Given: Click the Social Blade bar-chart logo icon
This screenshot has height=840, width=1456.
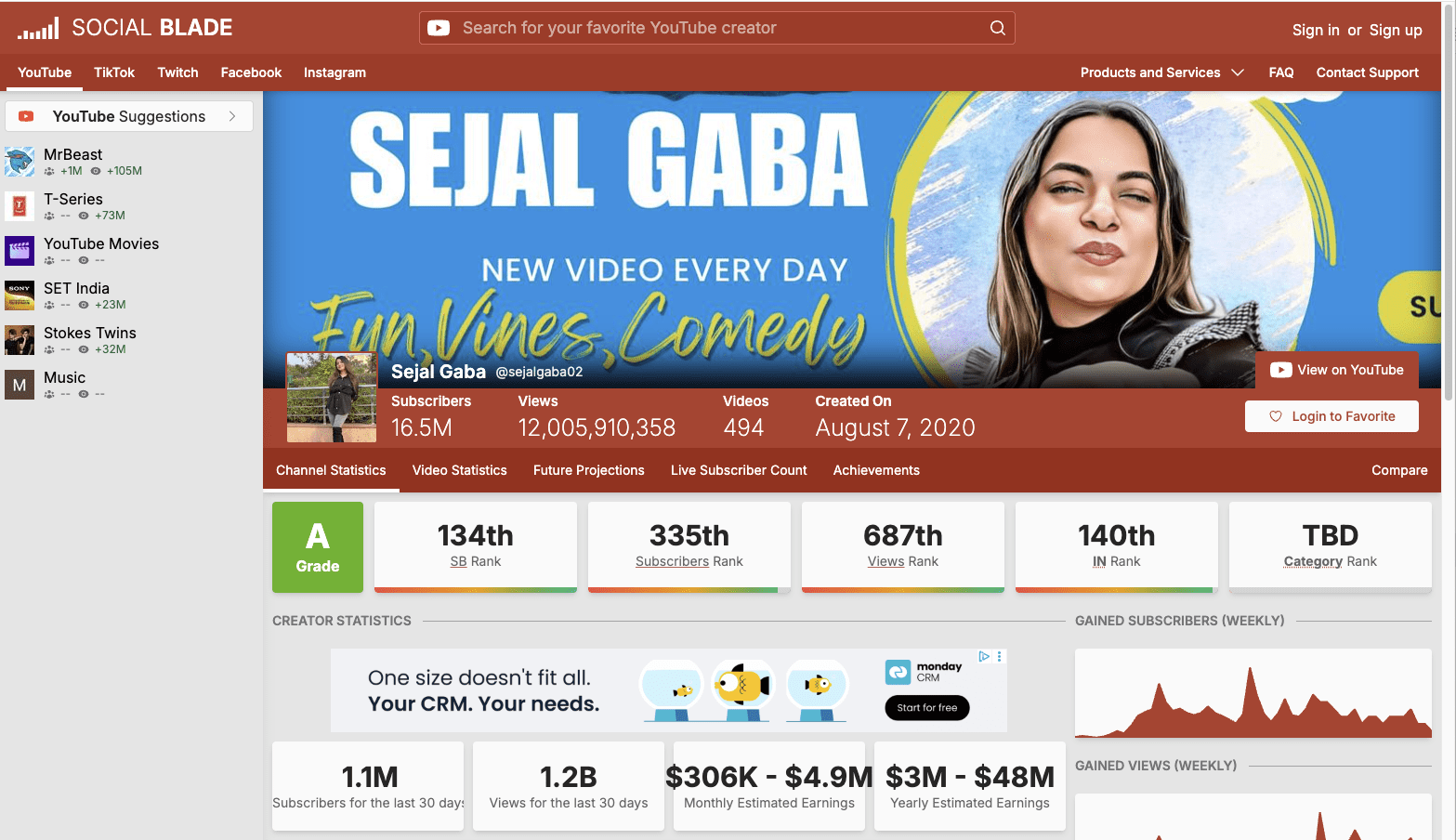Looking at the screenshot, I should (x=38, y=28).
